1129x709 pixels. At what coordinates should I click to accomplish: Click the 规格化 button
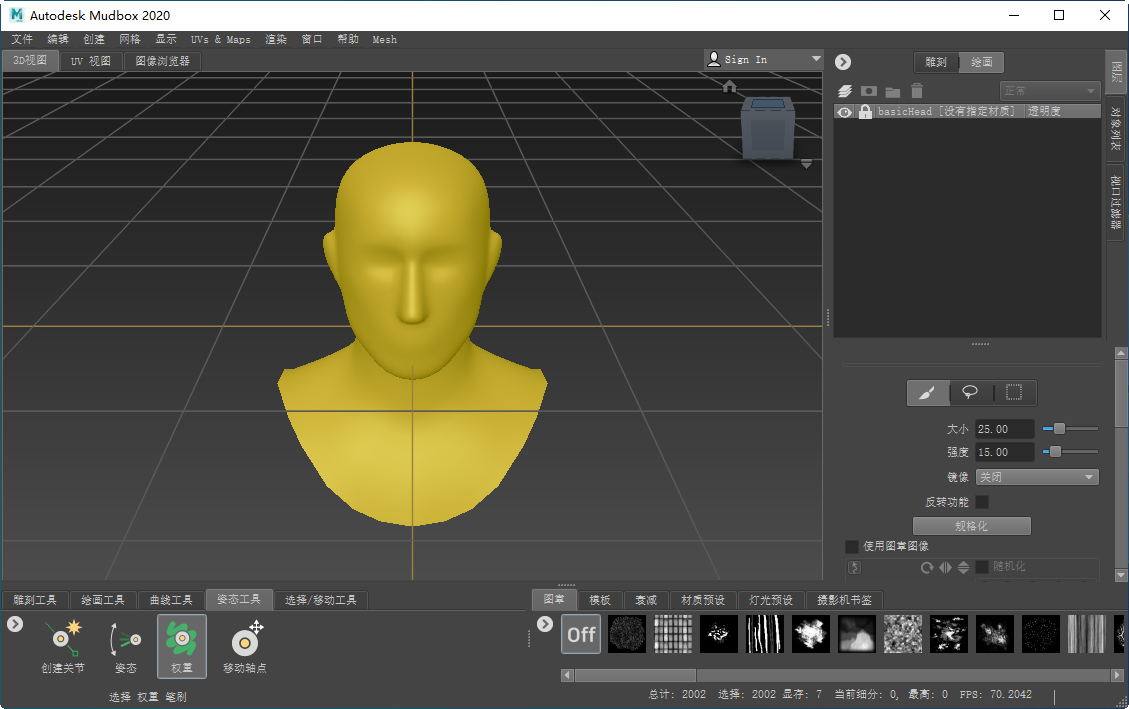click(971, 526)
